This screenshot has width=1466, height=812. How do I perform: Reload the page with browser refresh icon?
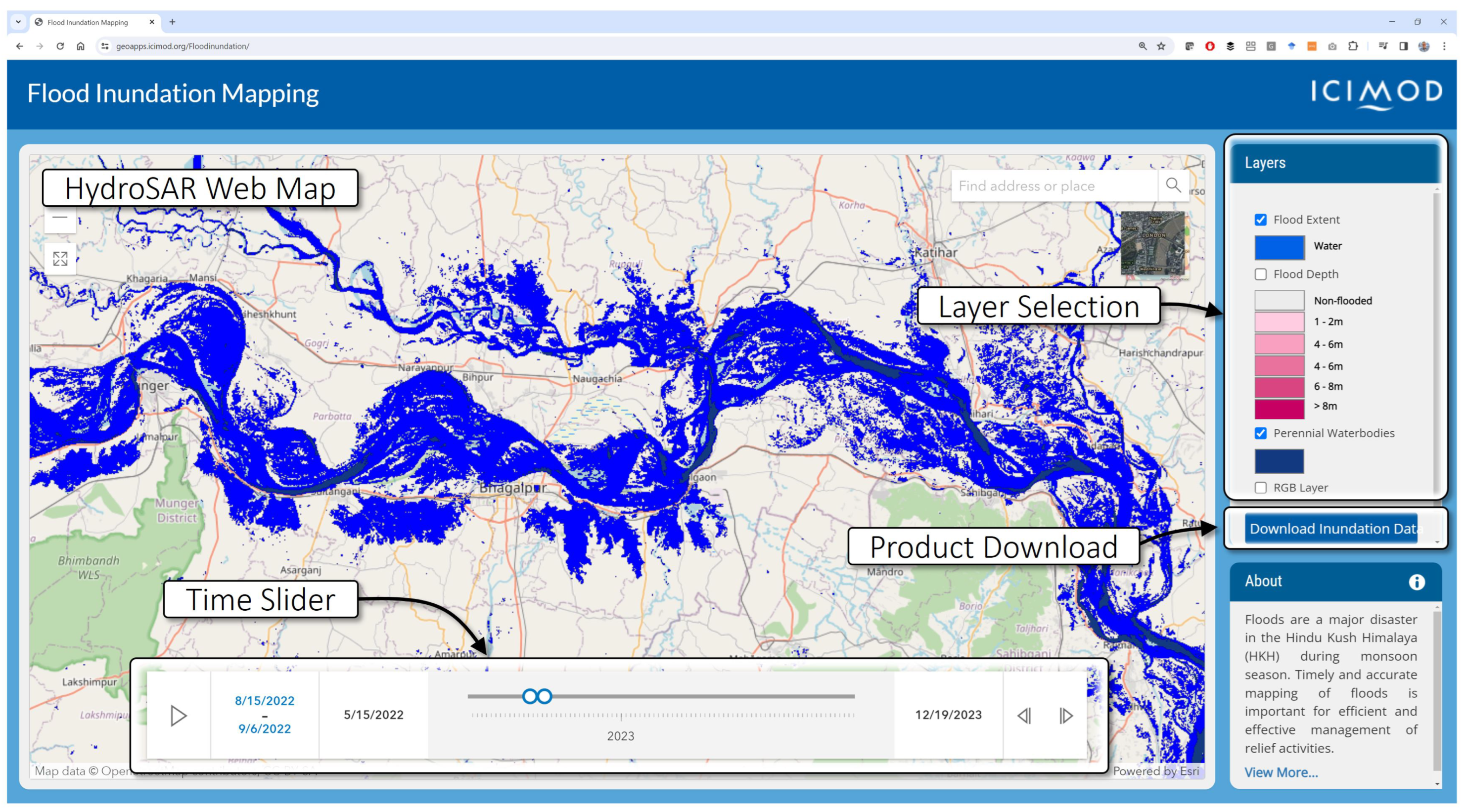[60, 46]
